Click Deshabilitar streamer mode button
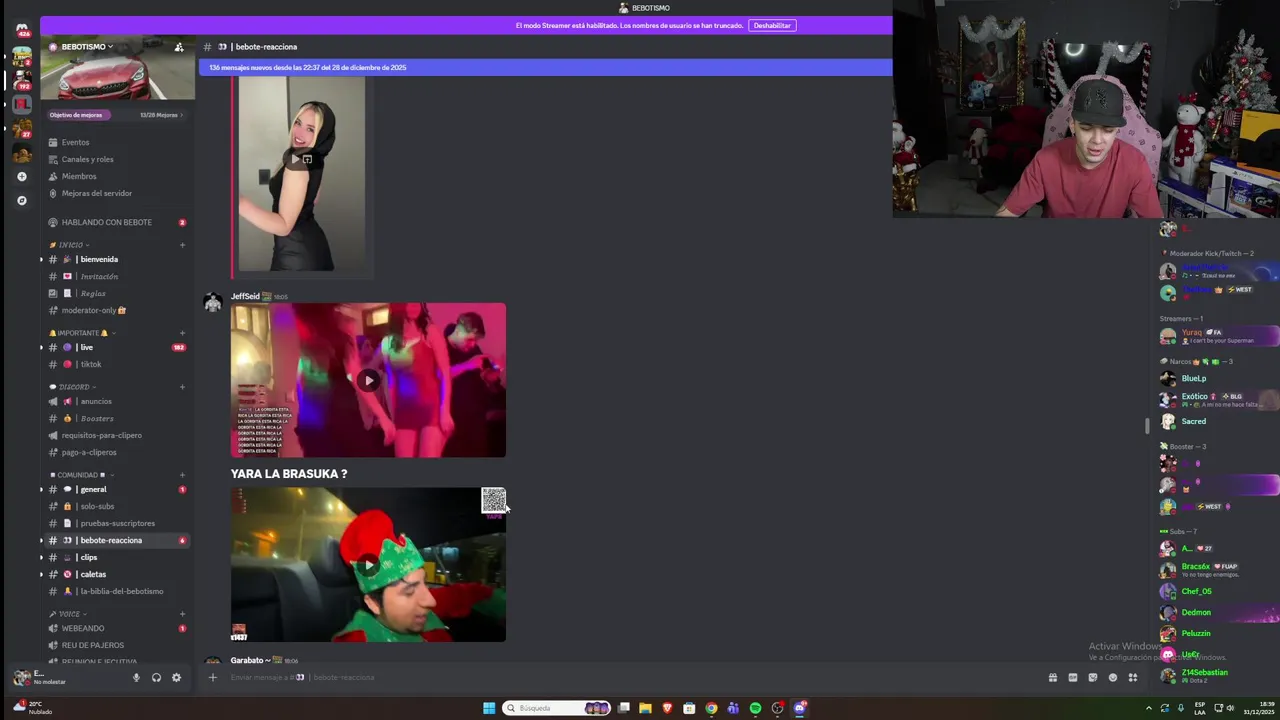The image size is (1280, 720). pyautogui.click(x=772, y=26)
